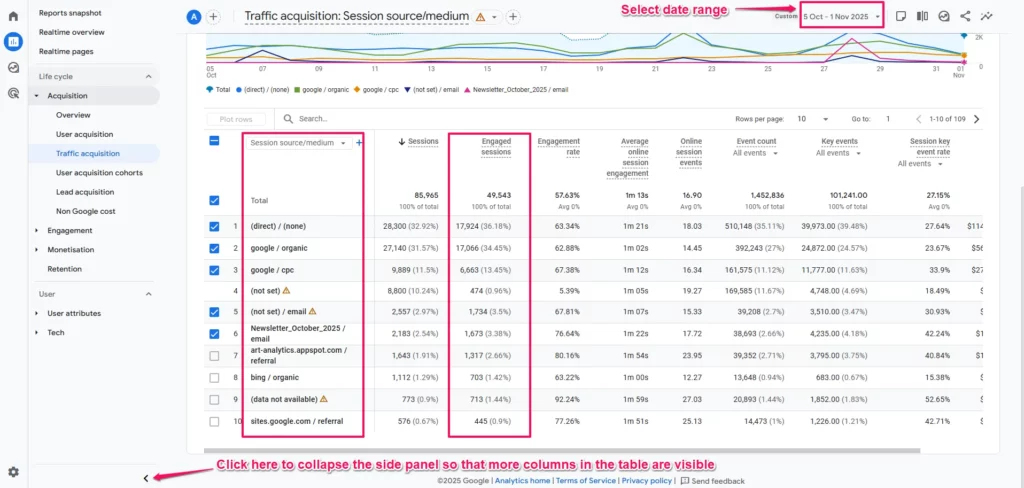Open the Explore icon in left rail
Image resolution: width=1024 pixels, height=488 pixels.
point(13,67)
